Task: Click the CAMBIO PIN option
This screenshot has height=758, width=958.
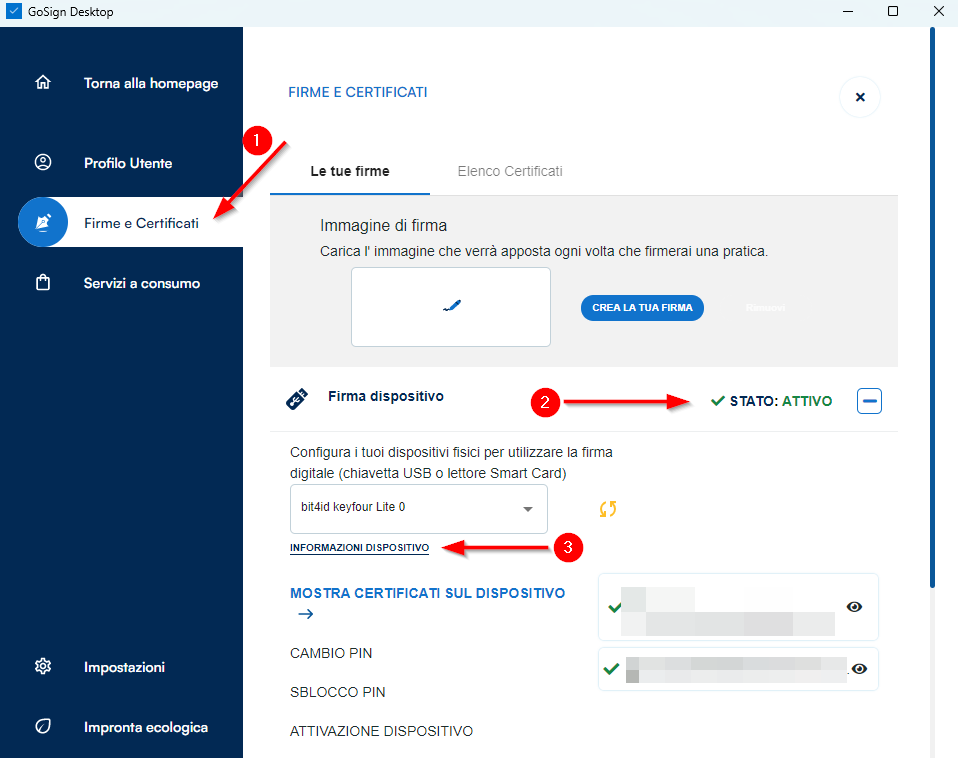Action: click(x=330, y=653)
